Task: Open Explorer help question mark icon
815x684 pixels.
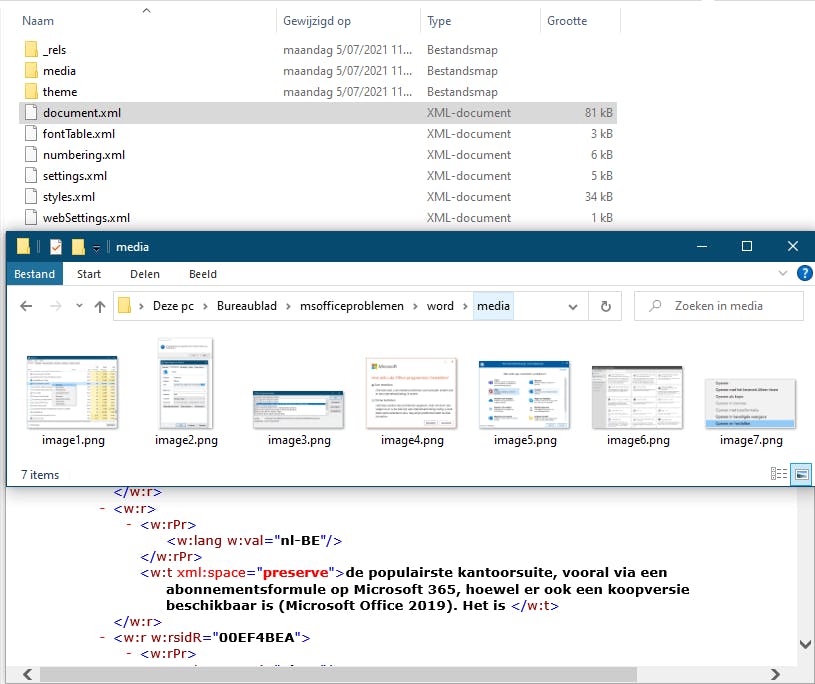Action: pyautogui.click(x=803, y=274)
